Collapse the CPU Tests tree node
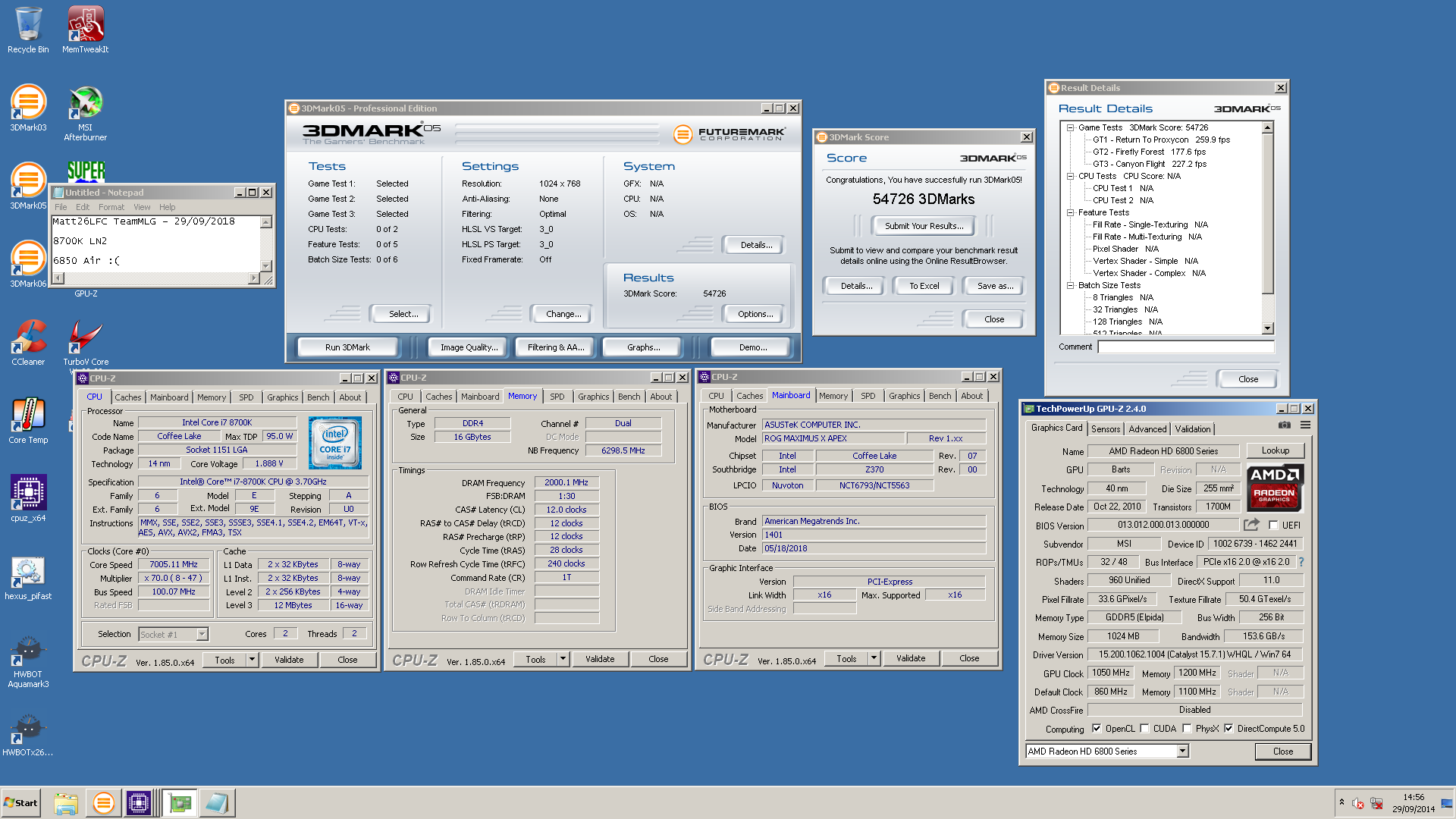The width and height of the screenshot is (1456, 819). 1070,176
